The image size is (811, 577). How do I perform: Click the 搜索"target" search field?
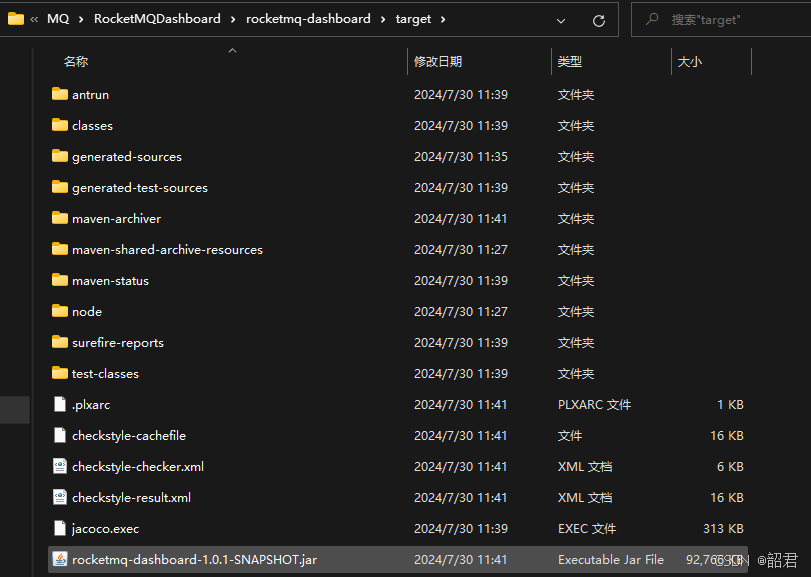pyautogui.click(x=721, y=20)
